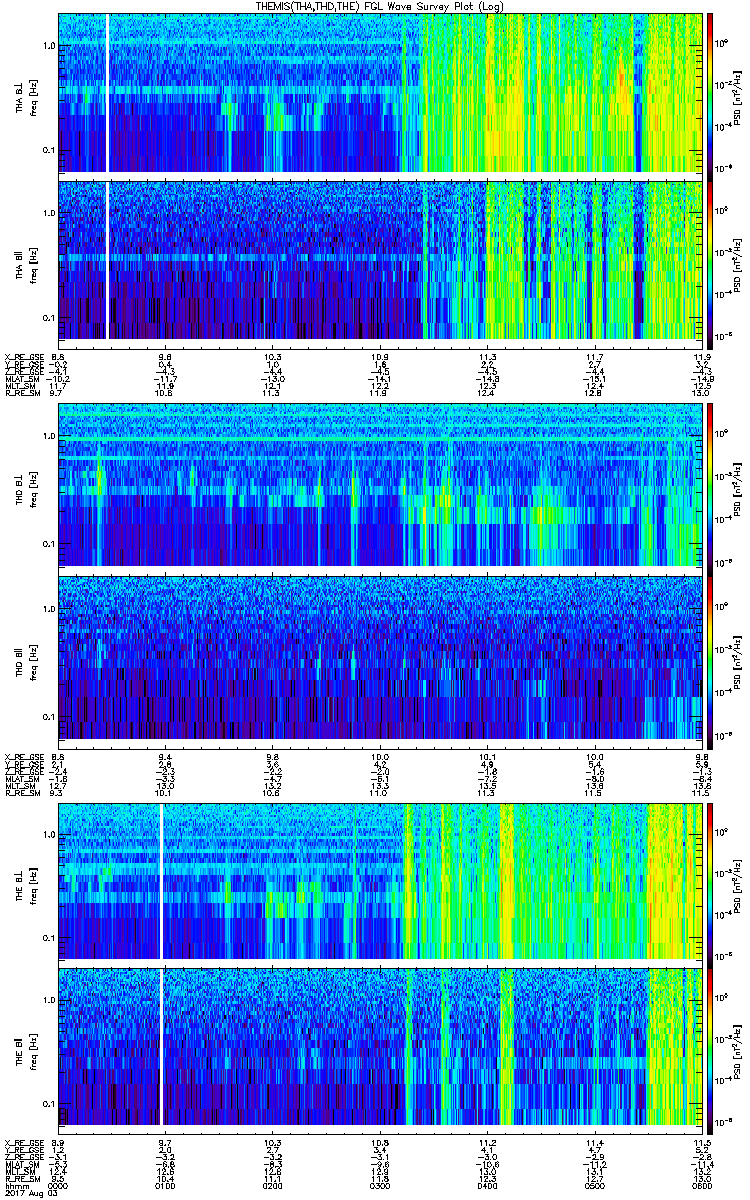Click the "0200" time tick label

coord(273,1186)
